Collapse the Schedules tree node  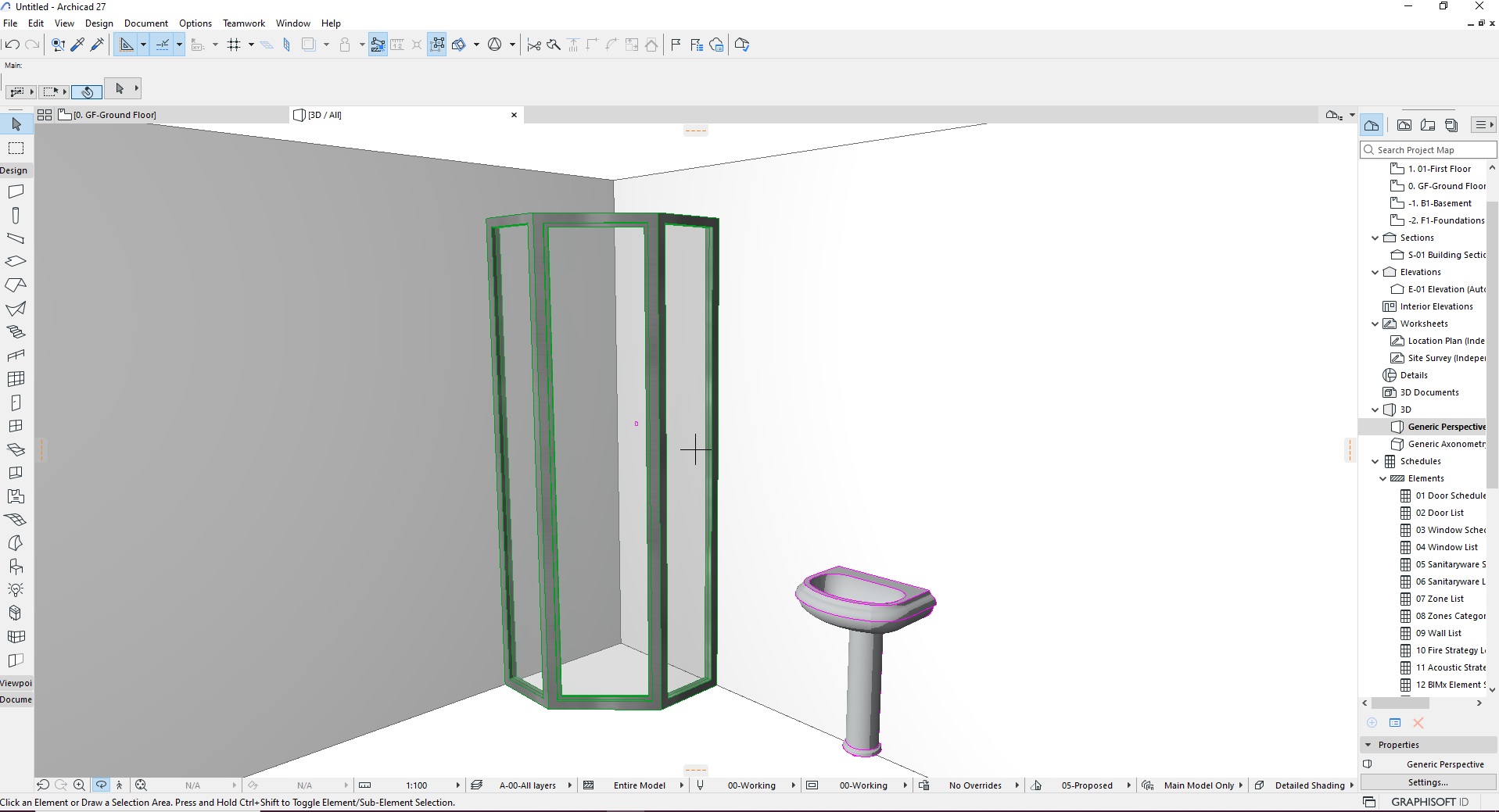tap(1375, 461)
